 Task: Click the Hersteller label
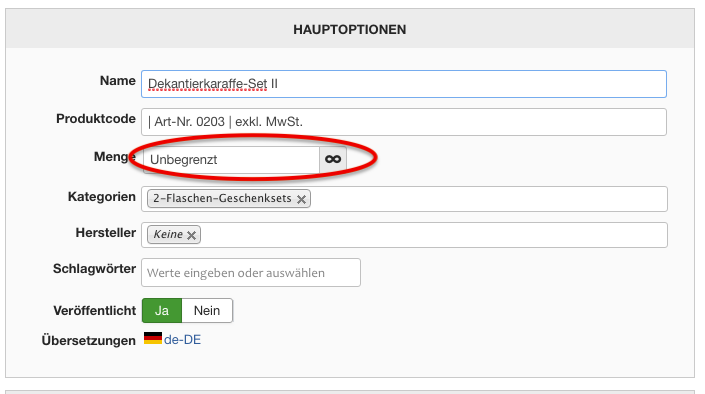tap(105, 233)
